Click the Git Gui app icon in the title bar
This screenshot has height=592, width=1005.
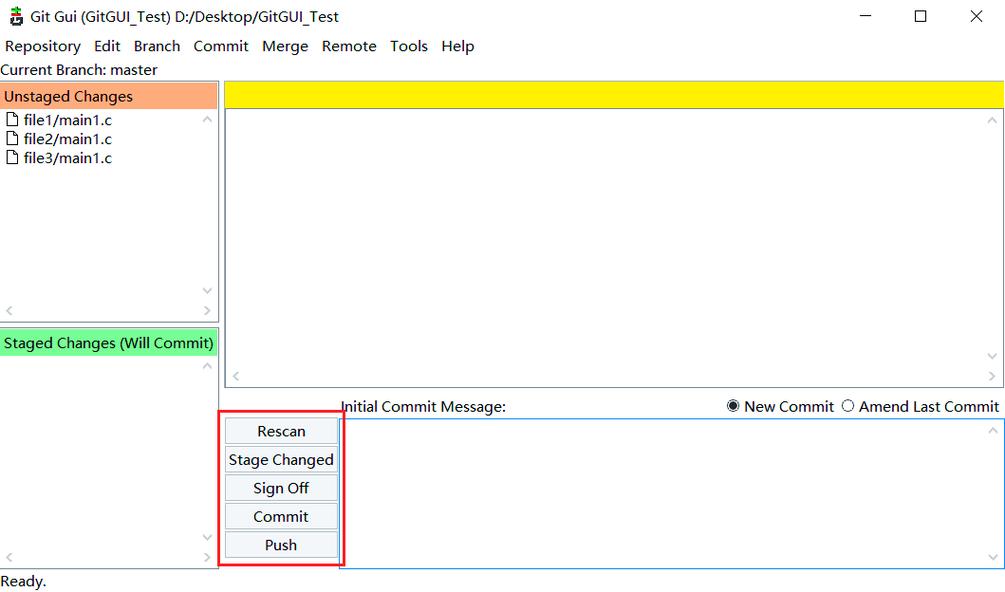16,16
